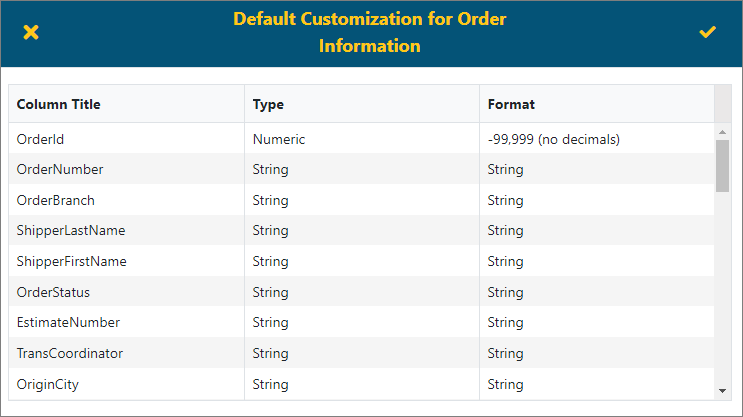The image size is (743, 417).
Task: Open the -99,999 format for OrderId
Action: click(553, 139)
